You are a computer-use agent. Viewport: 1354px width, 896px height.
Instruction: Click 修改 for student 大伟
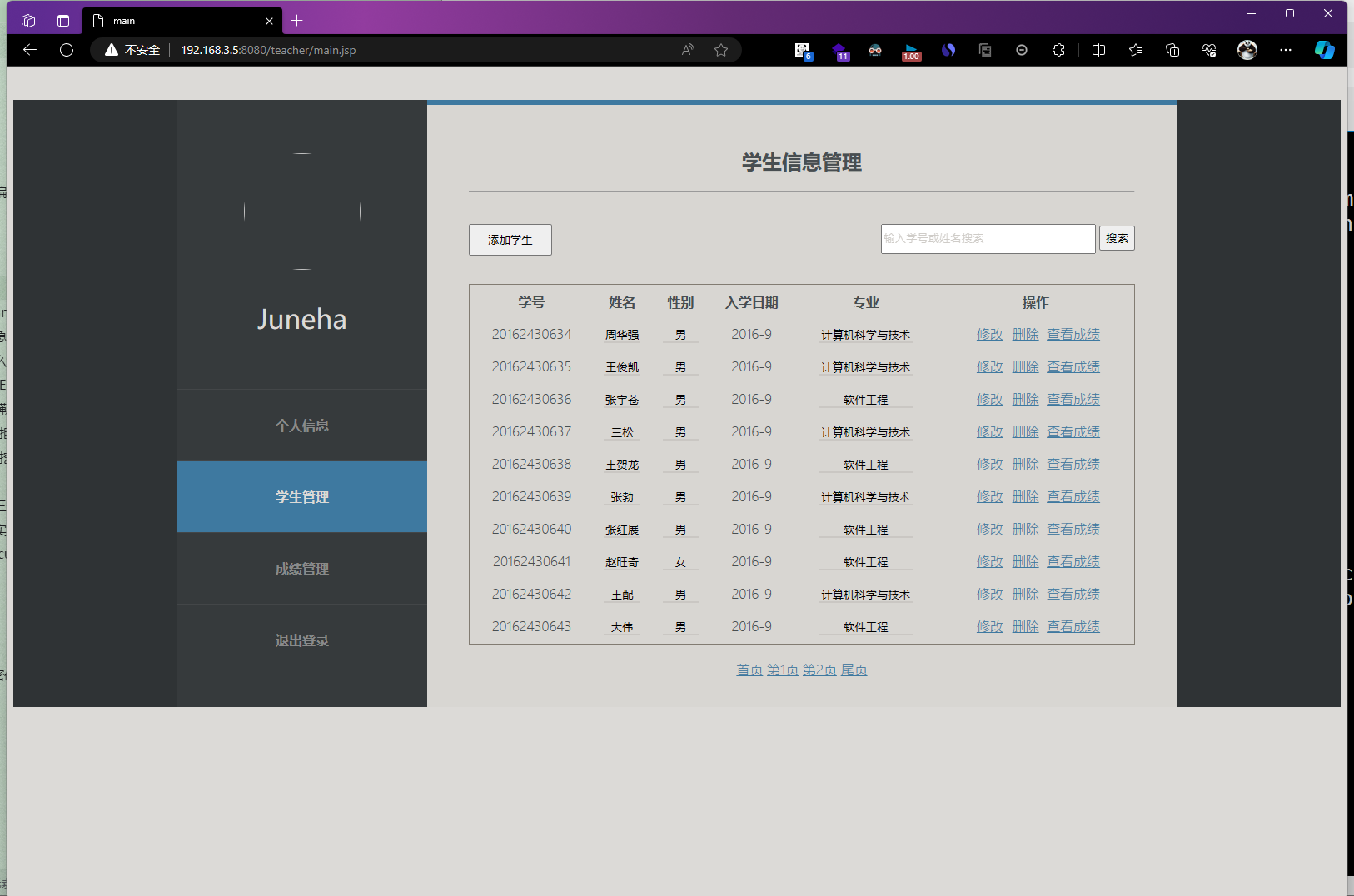point(990,627)
